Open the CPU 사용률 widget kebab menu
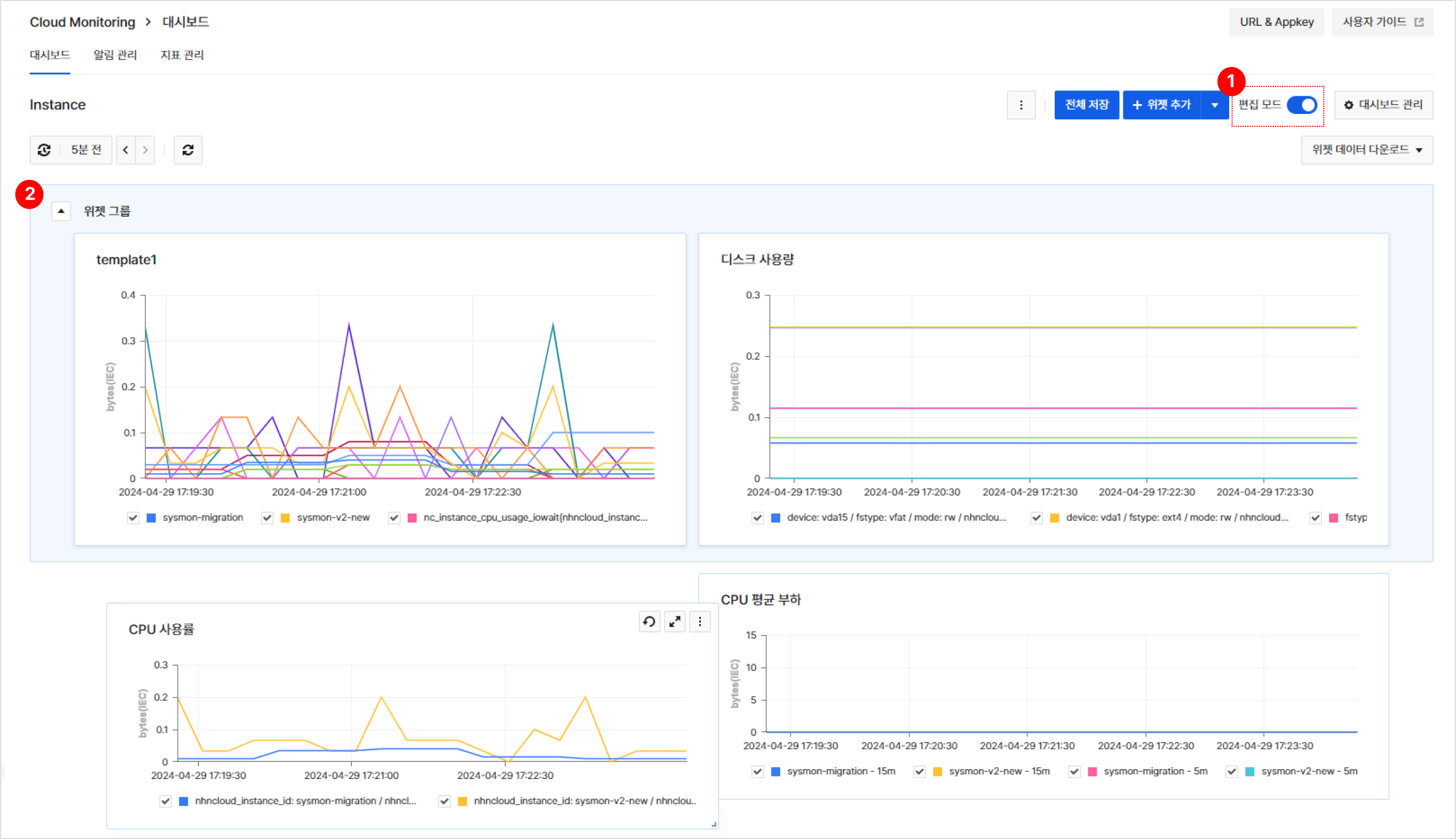This screenshot has width=1456, height=839. point(700,622)
